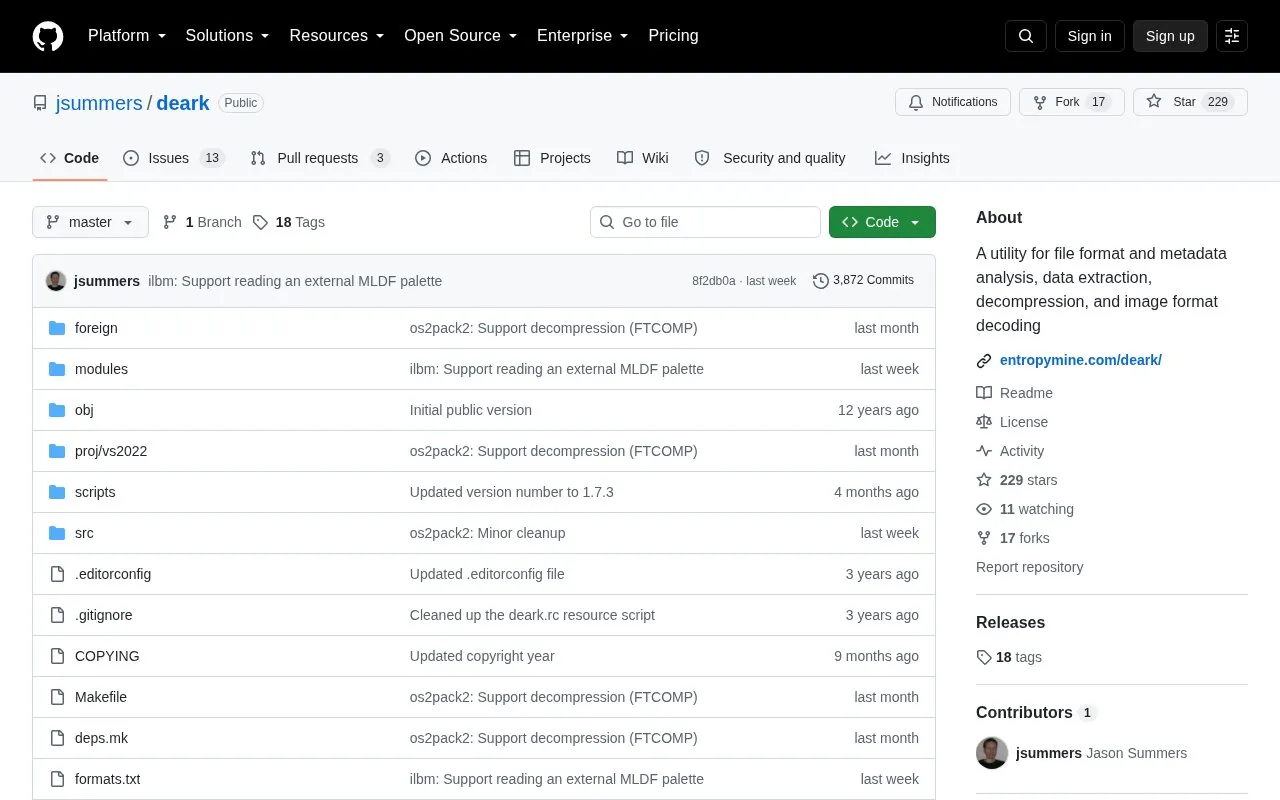This screenshot has width=1280, height=800.
Task: Open the 3,872 Commits link
Action: (x=863, y=281)
